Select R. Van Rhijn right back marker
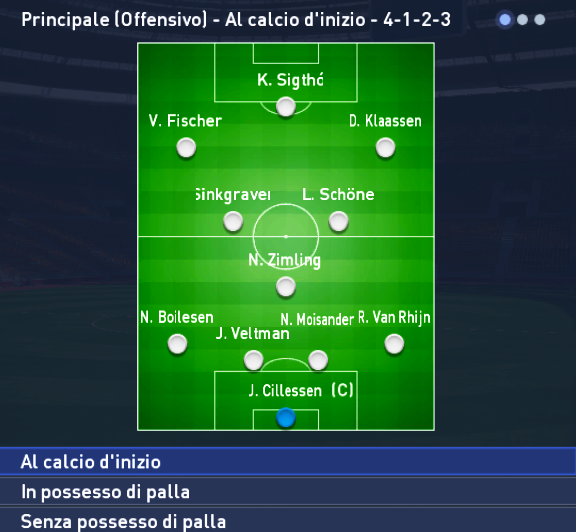576x532 pixels. [394, 344]
